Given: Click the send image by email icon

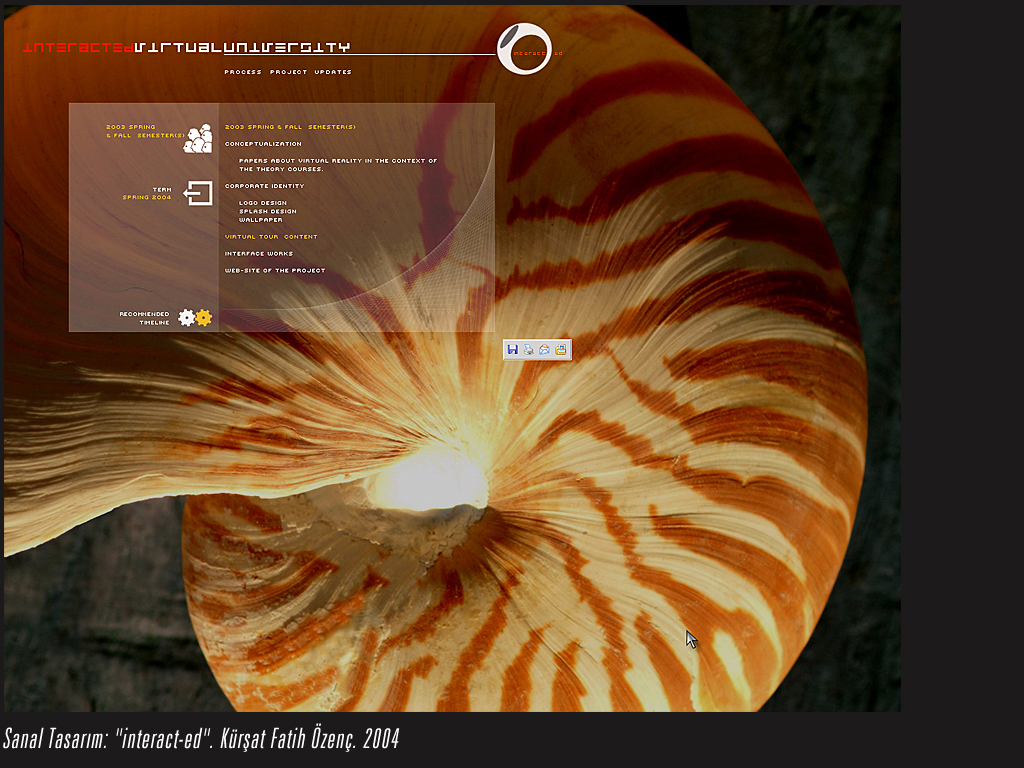Looking at the screenshot, I should coord(544,350).
